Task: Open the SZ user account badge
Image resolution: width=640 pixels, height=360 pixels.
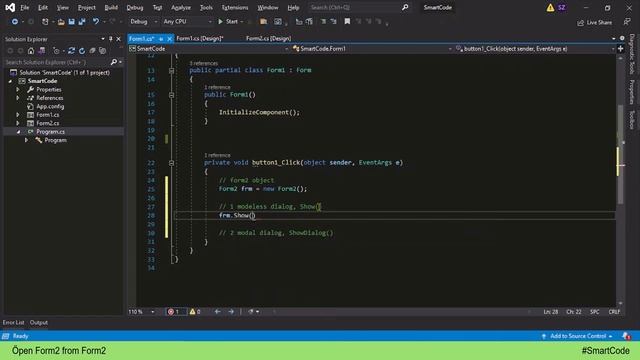Action: pos(562,7)
